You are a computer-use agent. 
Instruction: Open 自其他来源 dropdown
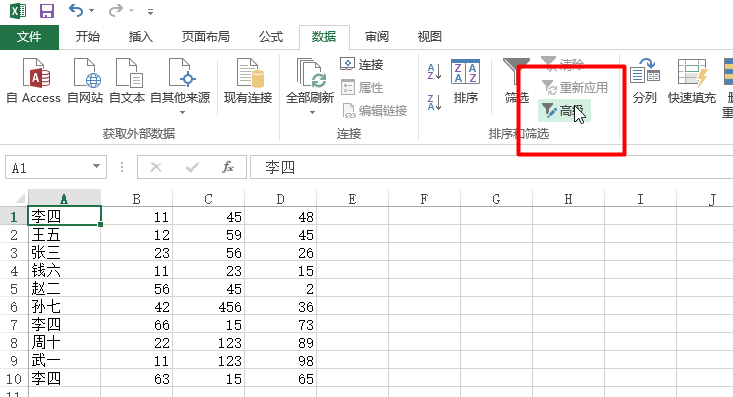(180, 87)
